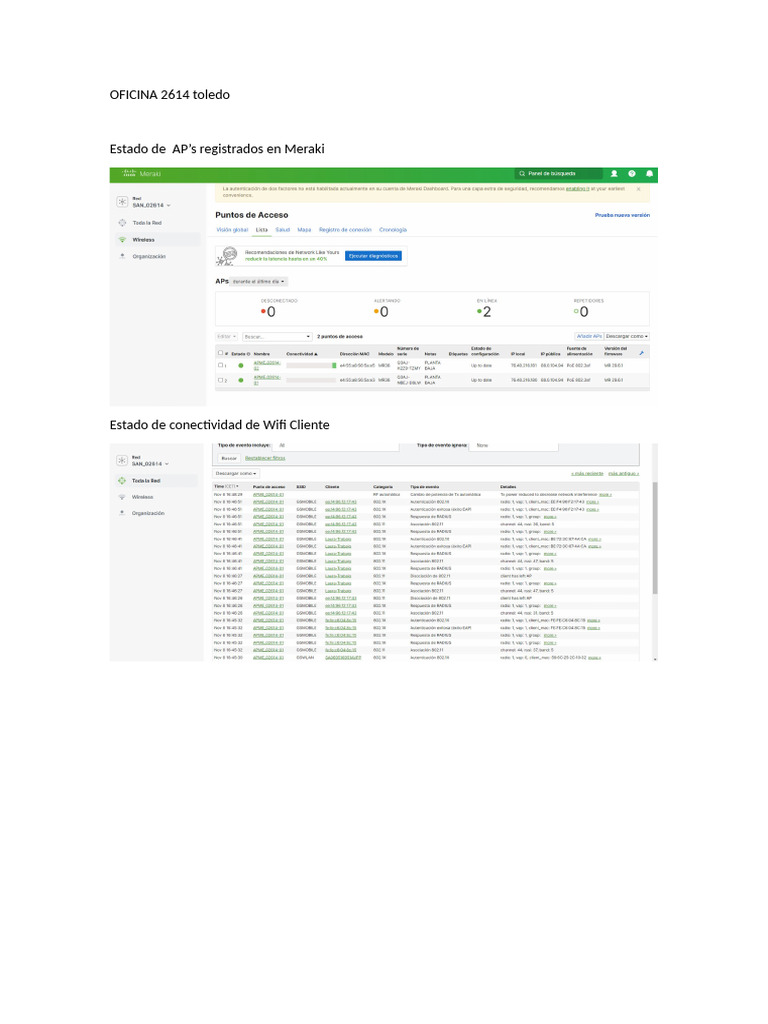Click the 'Restablecer filtros' link
The width and height of the screenshot is (768, 1024).
(x=265, y=457)
